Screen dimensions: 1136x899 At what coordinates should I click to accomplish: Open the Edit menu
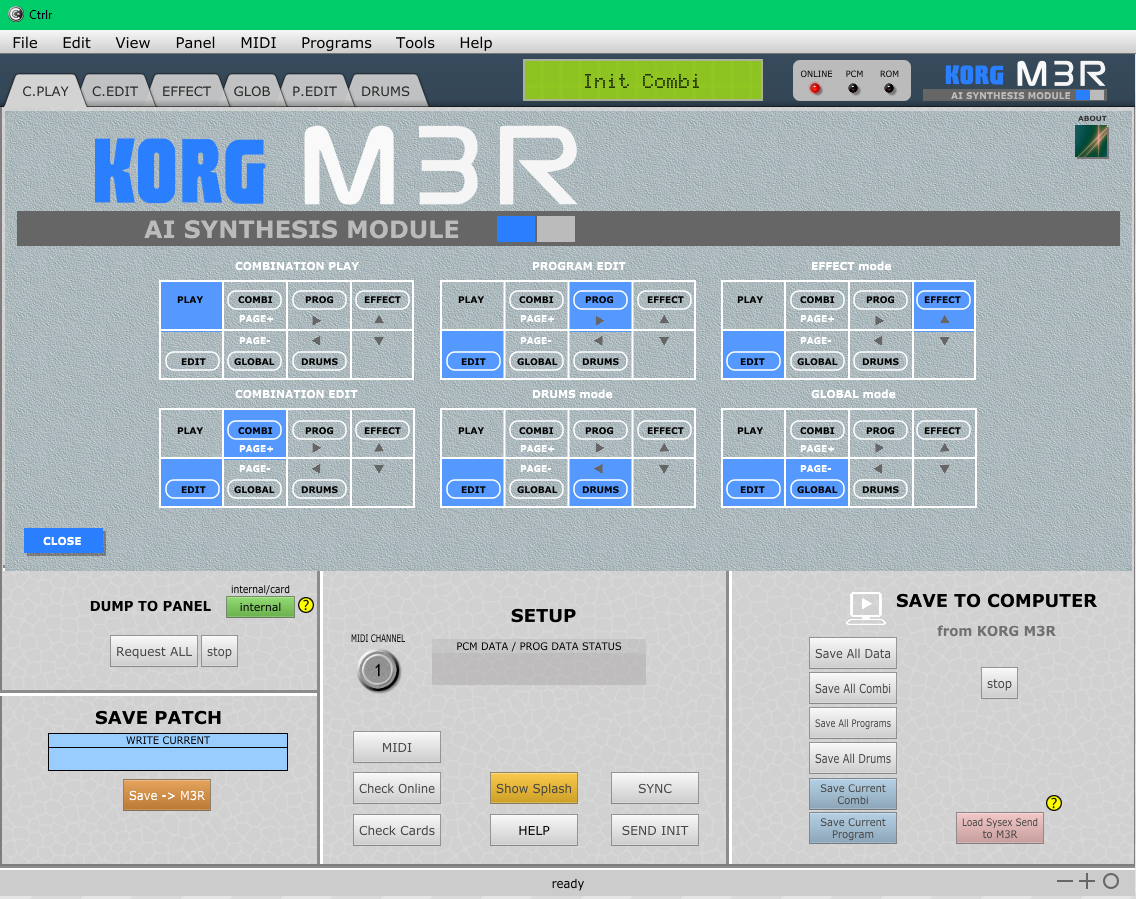coord(76,43)
